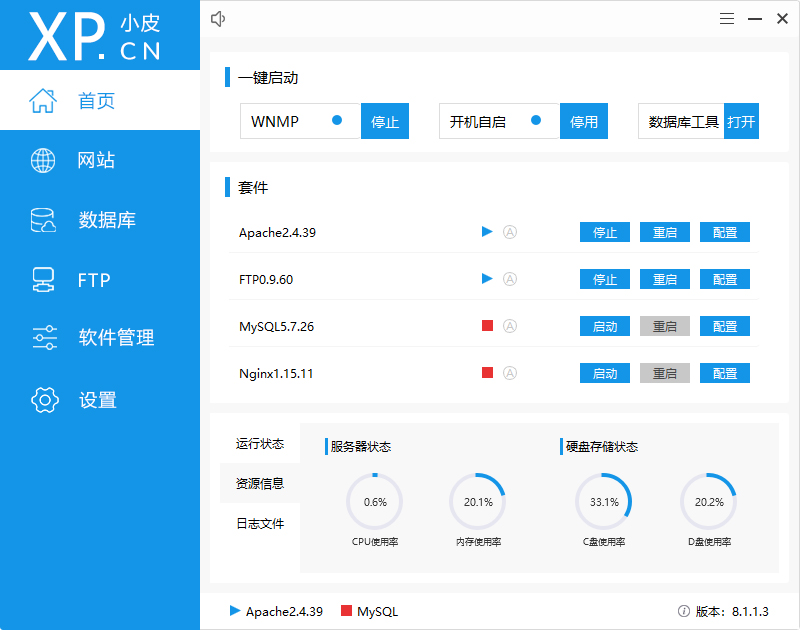The width and height of the screenshot is (800, 630).
Task: Start Nginx1.15.11 with 启动
Action: click(x=605, y=373)
